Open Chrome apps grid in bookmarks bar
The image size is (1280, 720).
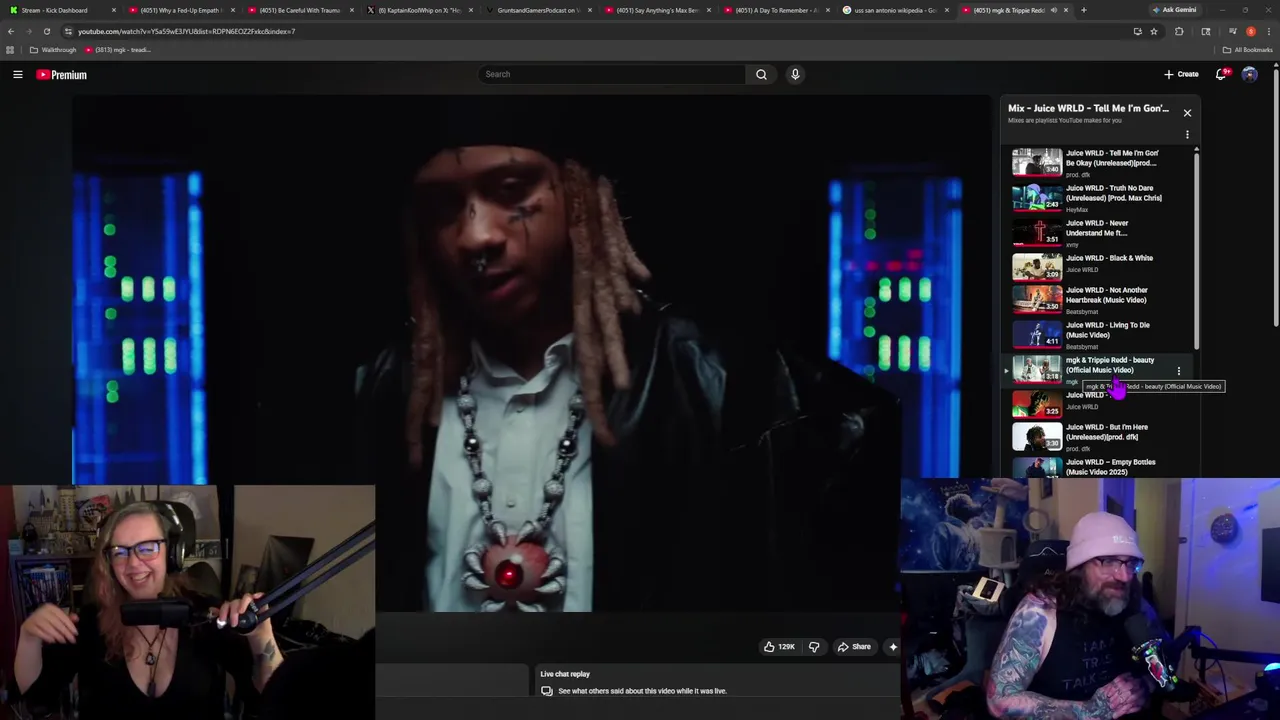pyautogui.click(x=10, y=50)
